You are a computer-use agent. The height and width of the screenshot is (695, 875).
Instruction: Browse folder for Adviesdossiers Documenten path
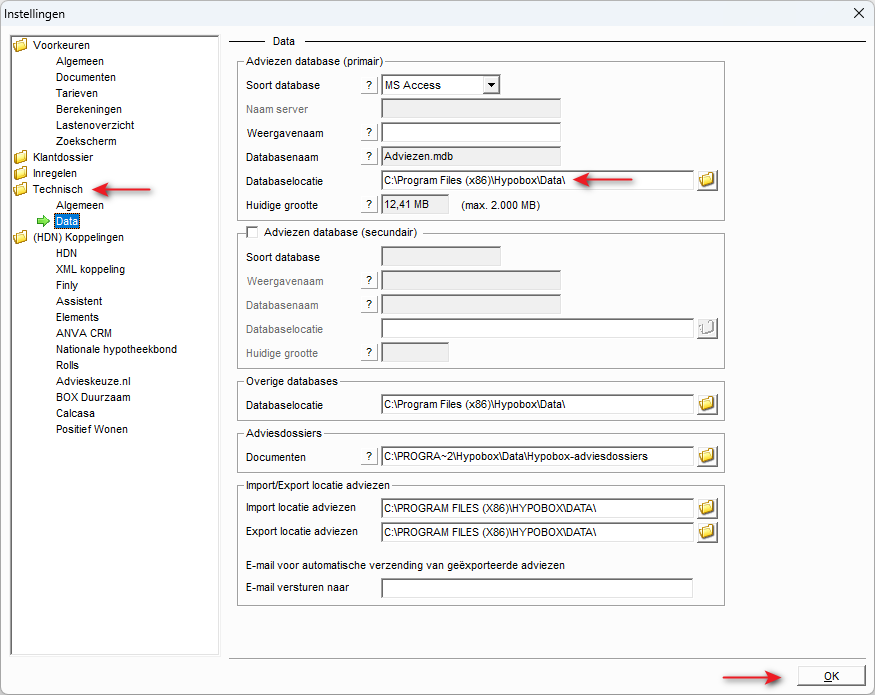tap(707, 456)
